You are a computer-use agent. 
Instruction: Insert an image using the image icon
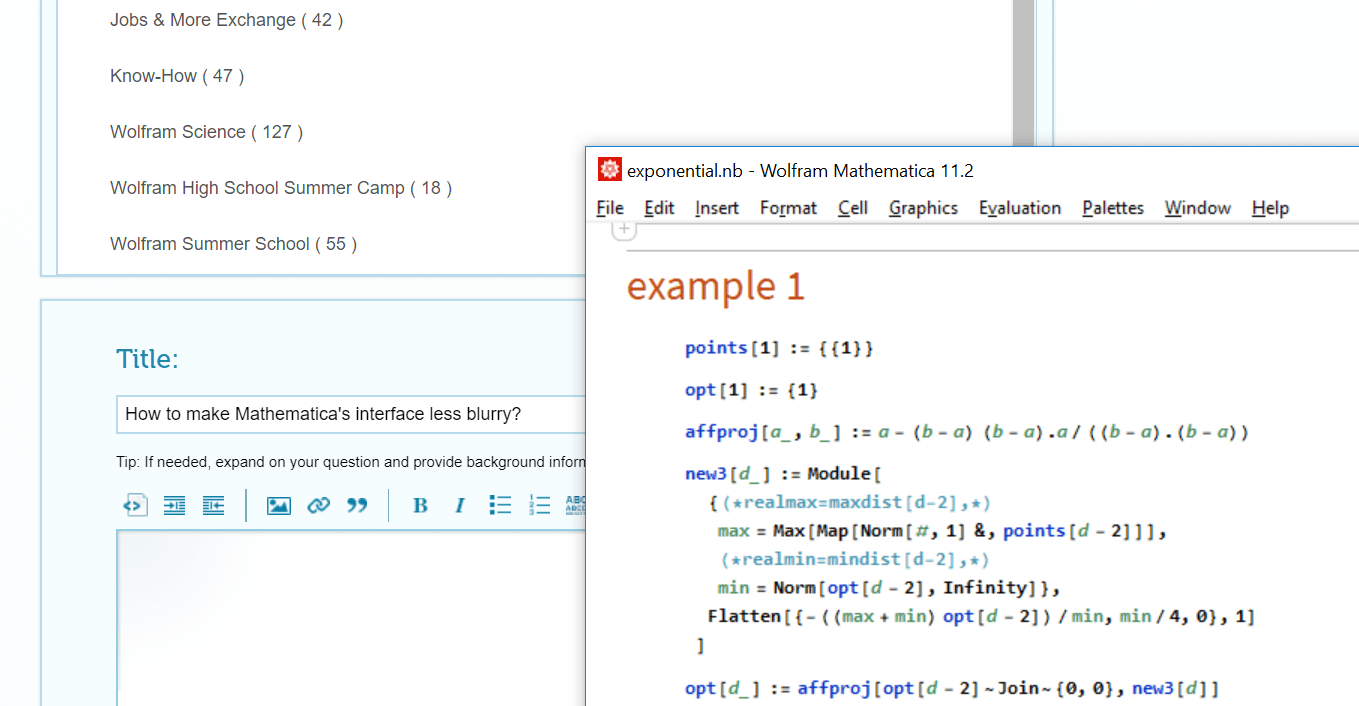(281, 505)
